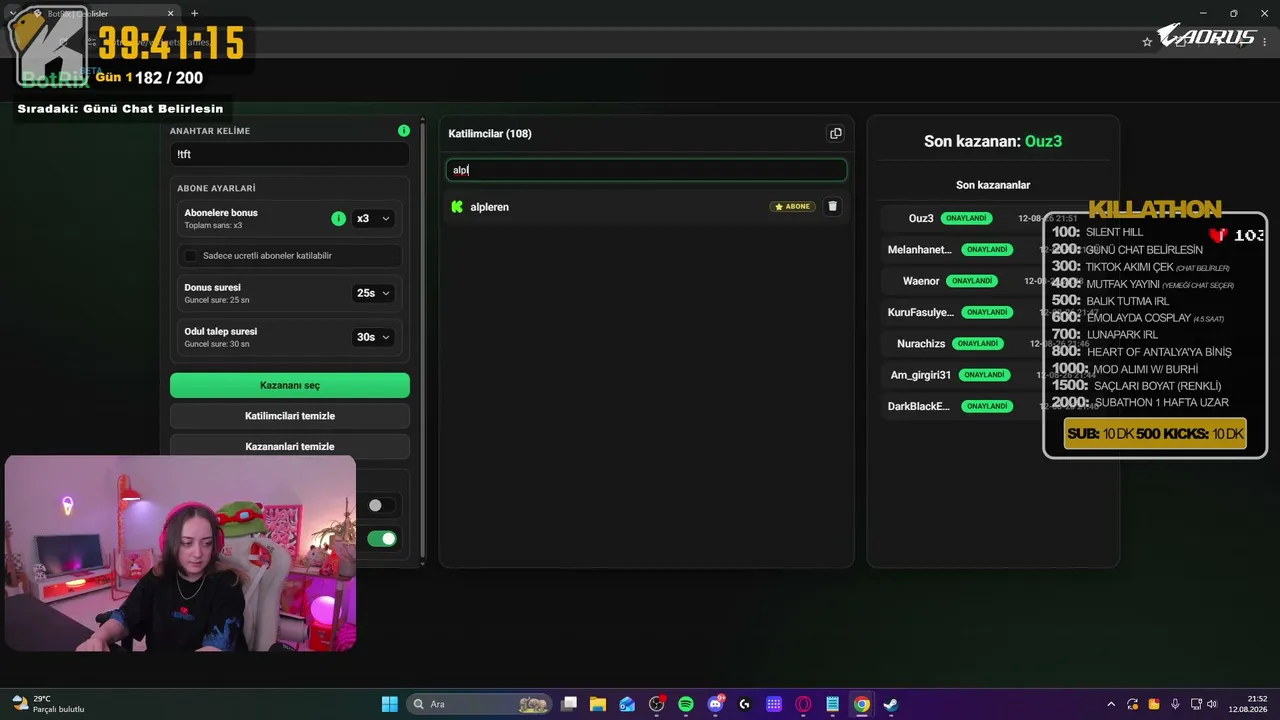Click Katilimcilari temizle button
The width and height of the screenshot is (1280, 720).
290,416
